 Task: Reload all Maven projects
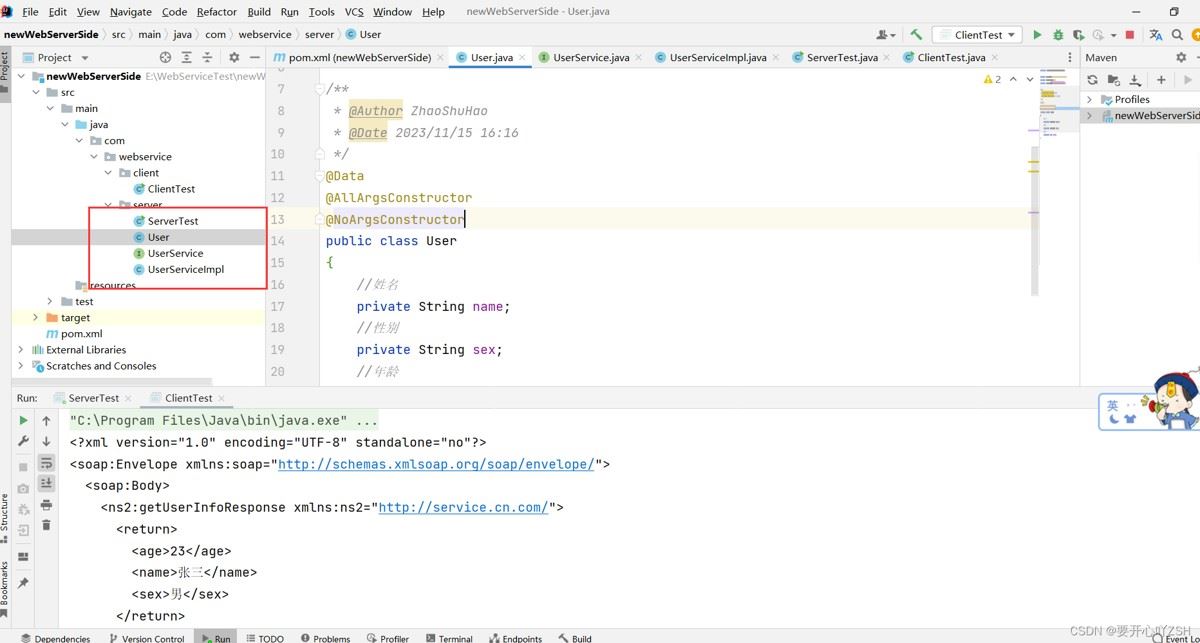pyautogui.click(x=1092, y=80)
